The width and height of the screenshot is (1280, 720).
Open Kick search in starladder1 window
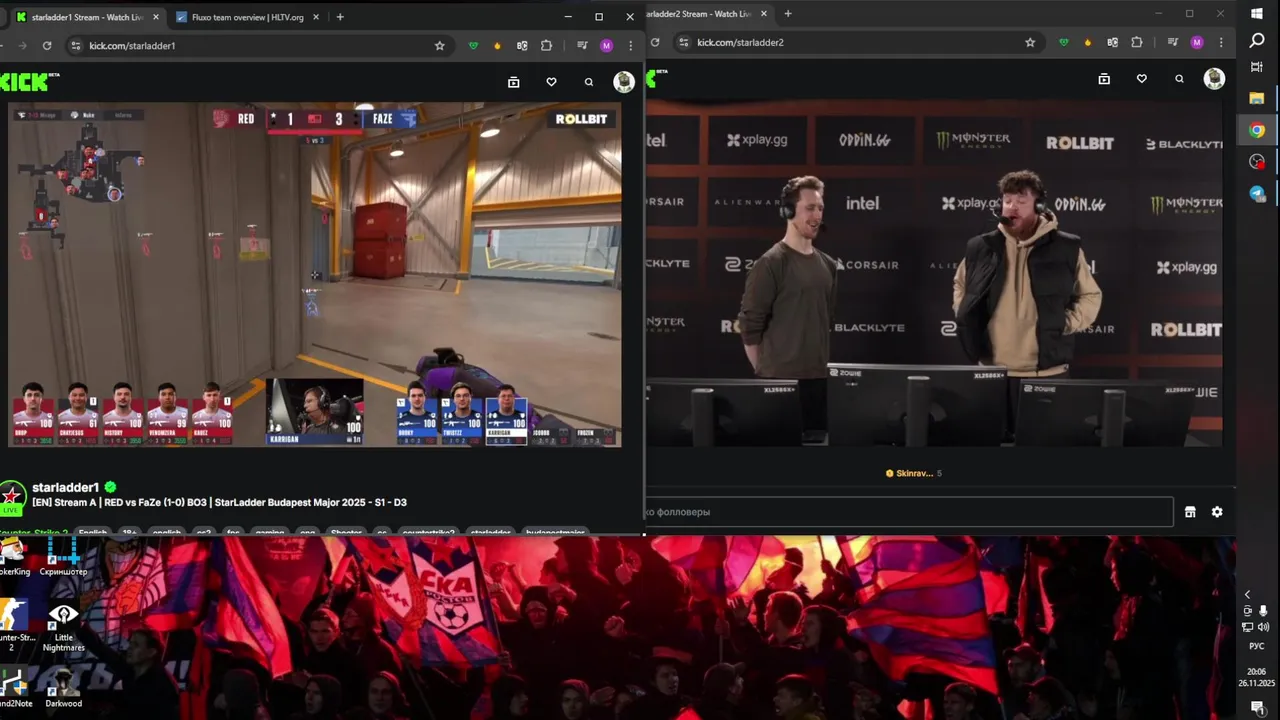[x=589, y=82]
